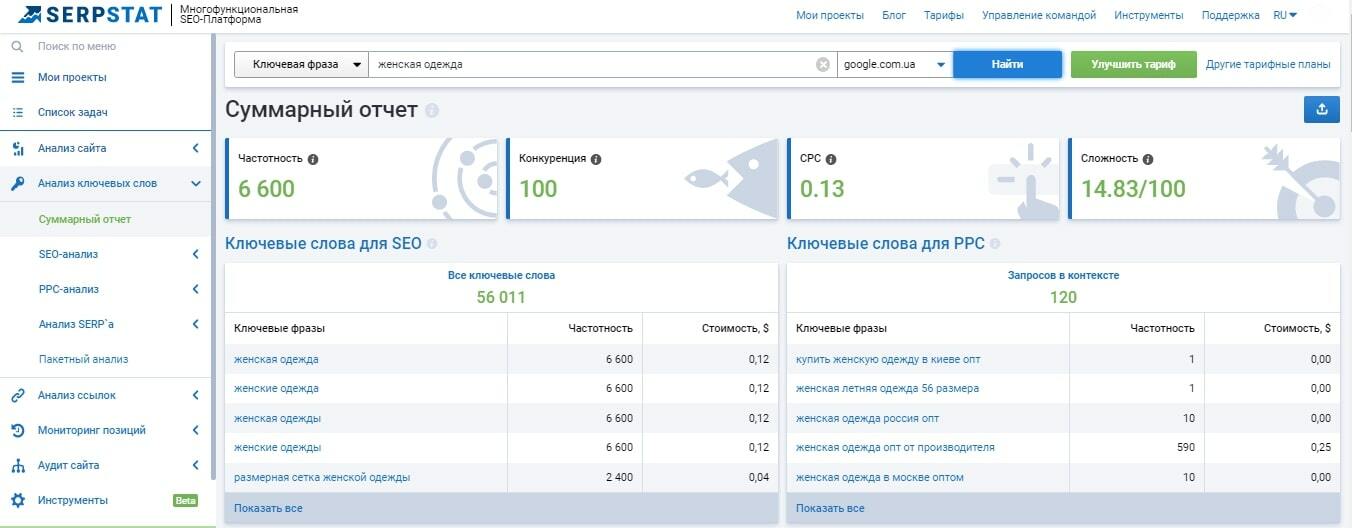1352x528 pixels.
Task: Click the Стоимость, $ header in SEO table
Action: point(736,328)
